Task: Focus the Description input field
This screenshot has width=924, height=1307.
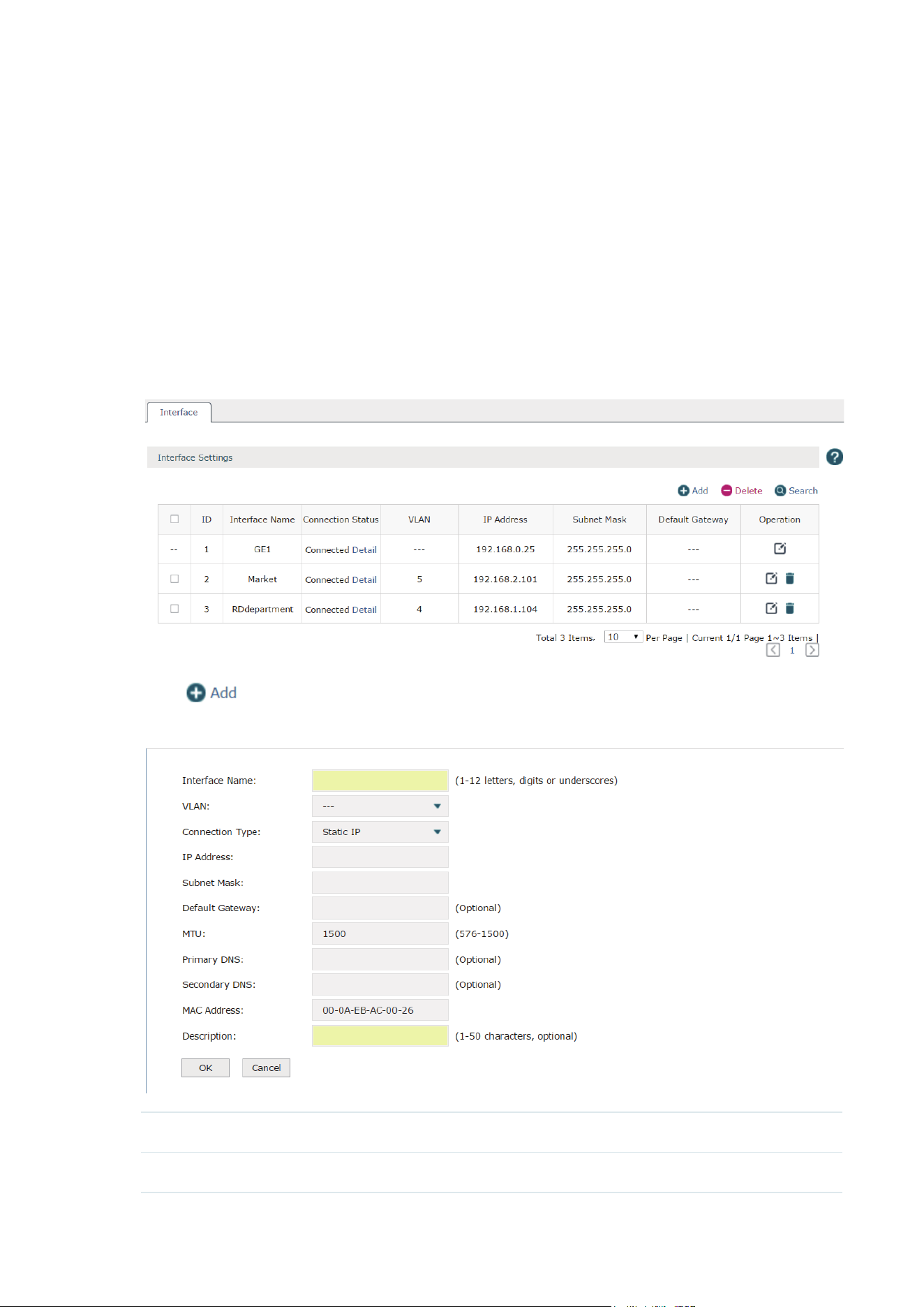Action: tap(380, 1036)
